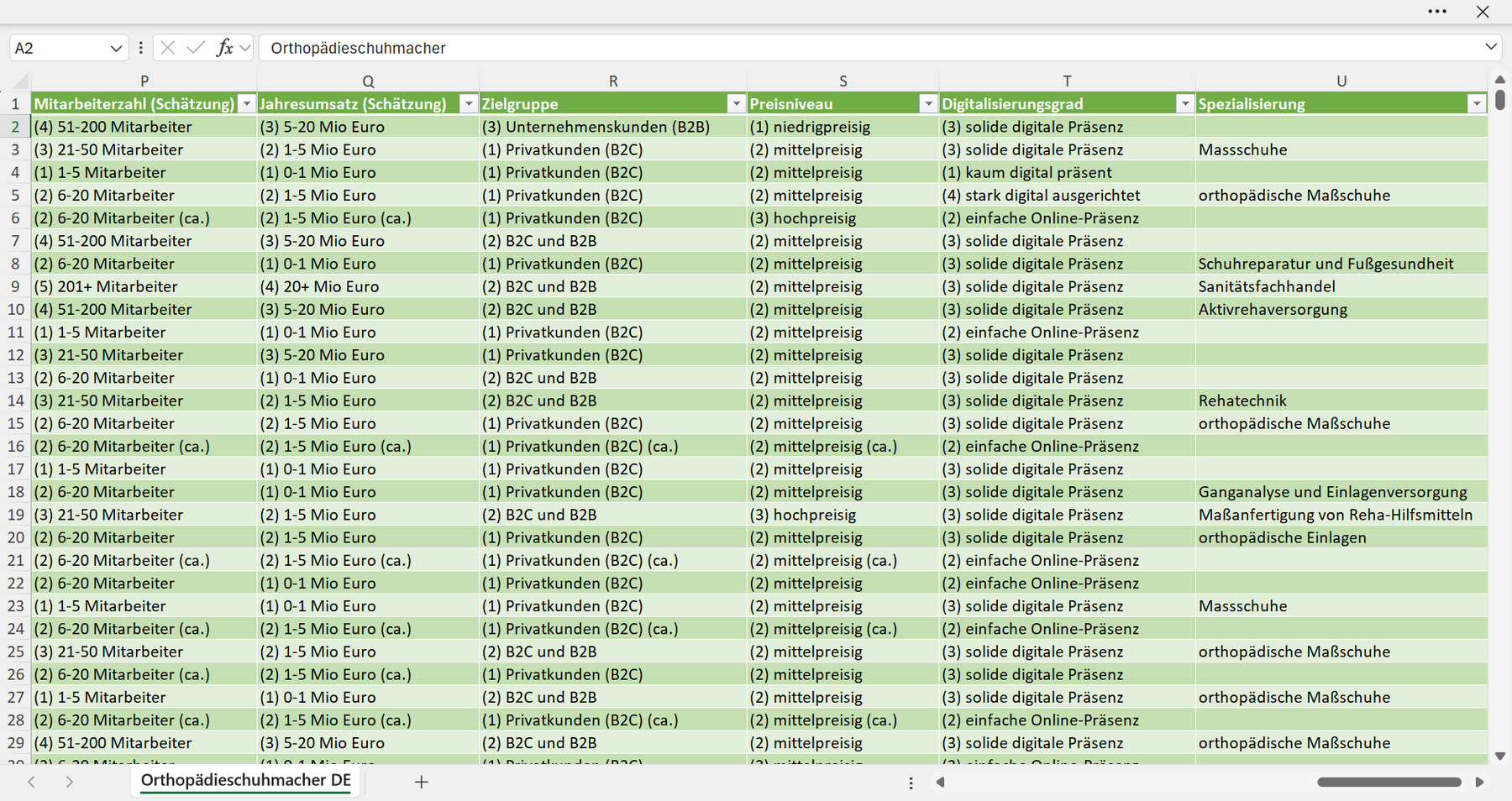Select '(2) mittelpreisig (ca.)' in row 16
This screenshot has height=801, width=1512.
pos(843,446)
